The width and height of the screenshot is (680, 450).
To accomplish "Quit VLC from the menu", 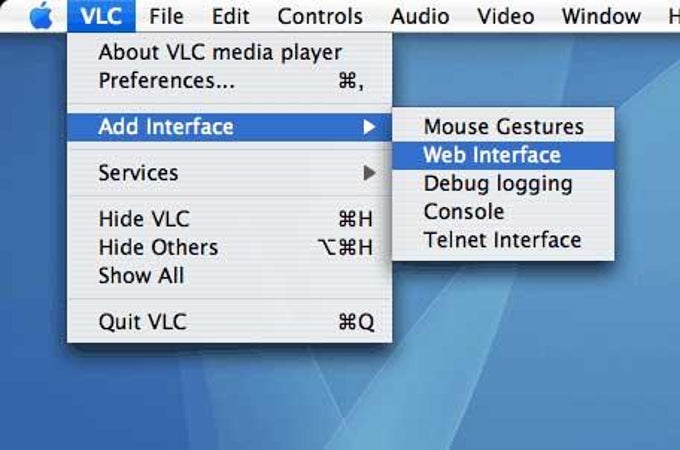I will pos(229,322).
